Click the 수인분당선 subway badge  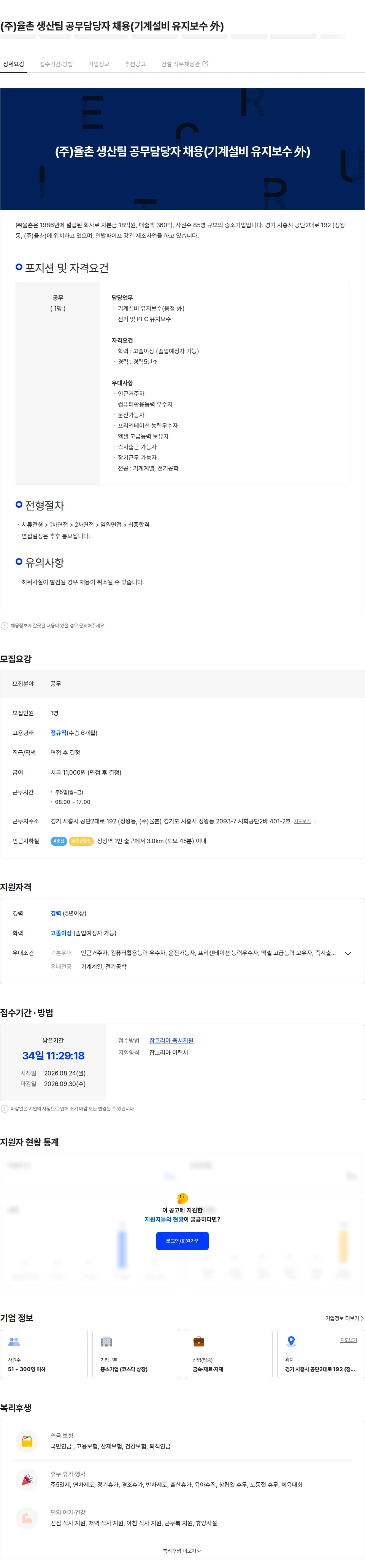[81, 841]
